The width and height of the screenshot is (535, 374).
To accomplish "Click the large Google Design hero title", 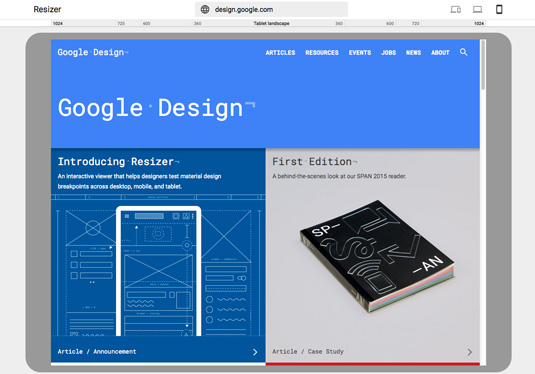I will (156, 108).
